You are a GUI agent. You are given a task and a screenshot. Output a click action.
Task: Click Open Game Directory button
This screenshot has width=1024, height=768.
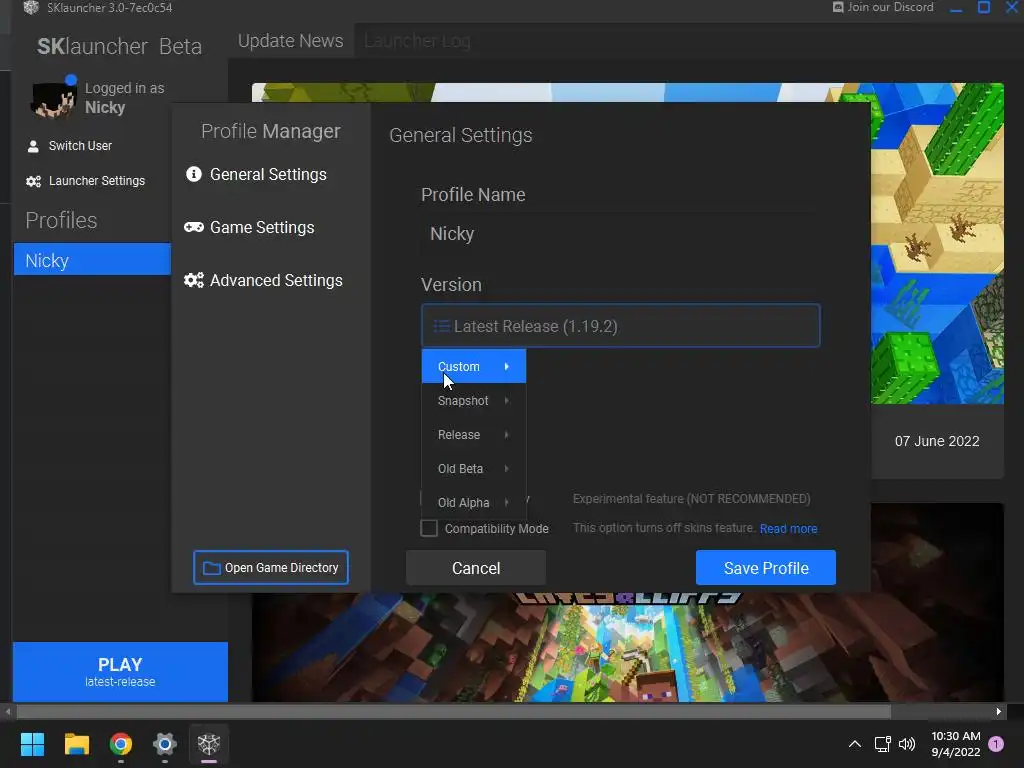[x=270, y=568]
